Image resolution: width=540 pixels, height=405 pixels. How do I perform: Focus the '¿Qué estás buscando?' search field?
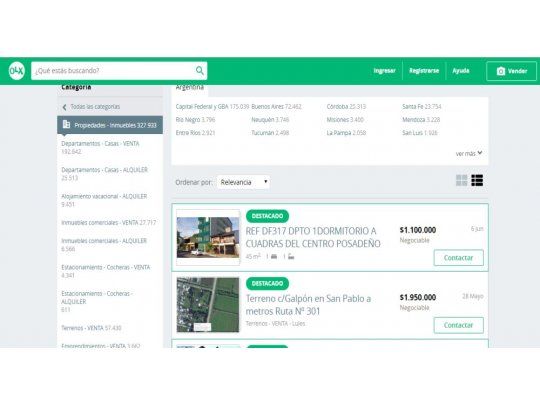tap(119, 71)
